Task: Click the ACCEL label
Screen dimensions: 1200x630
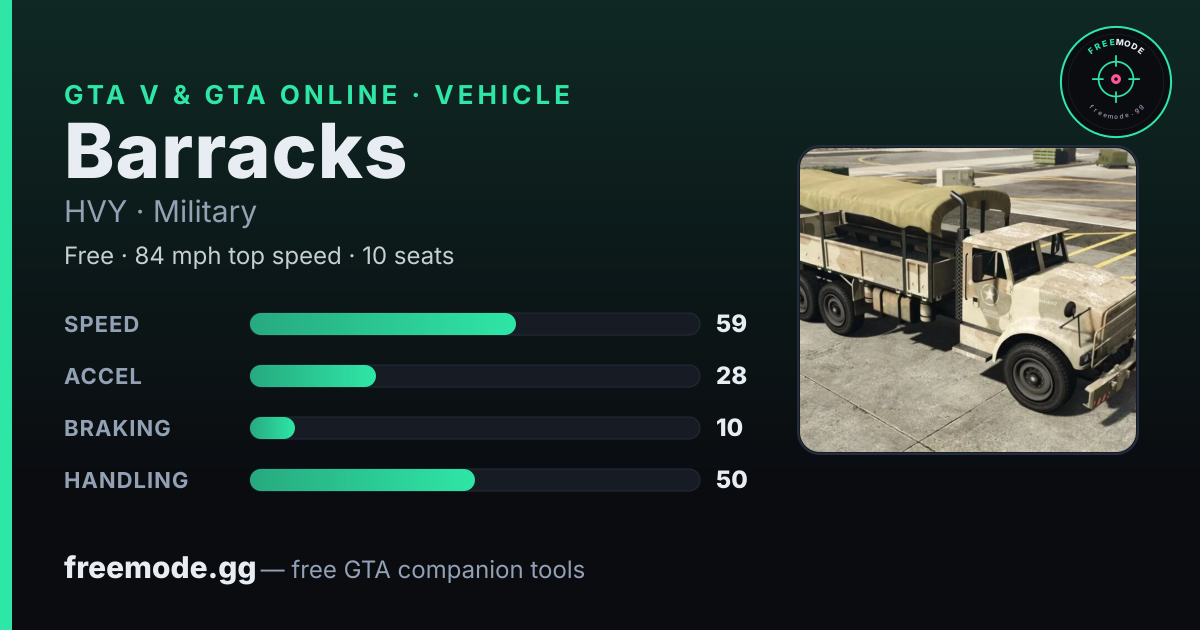Action: click(103, 376)
